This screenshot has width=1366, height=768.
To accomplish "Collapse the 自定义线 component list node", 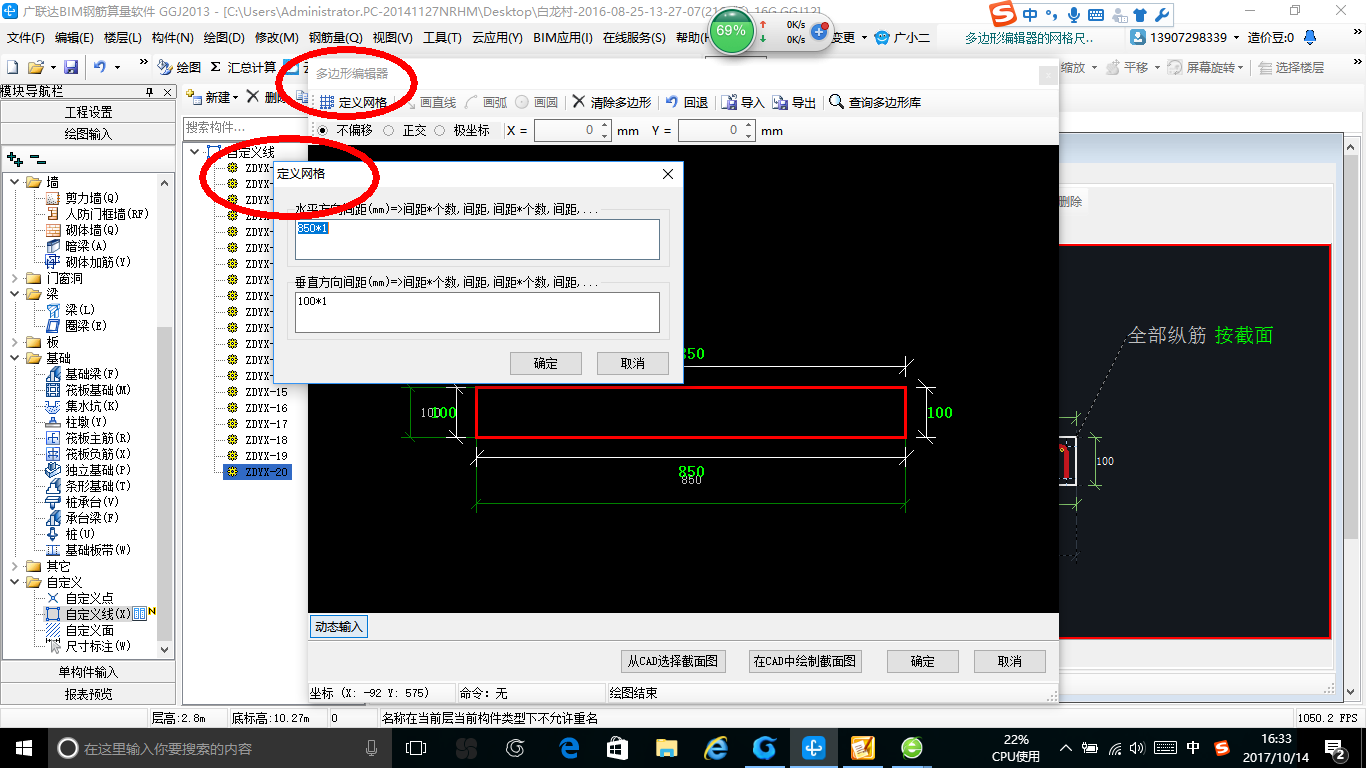I will [x=195, y=152].
